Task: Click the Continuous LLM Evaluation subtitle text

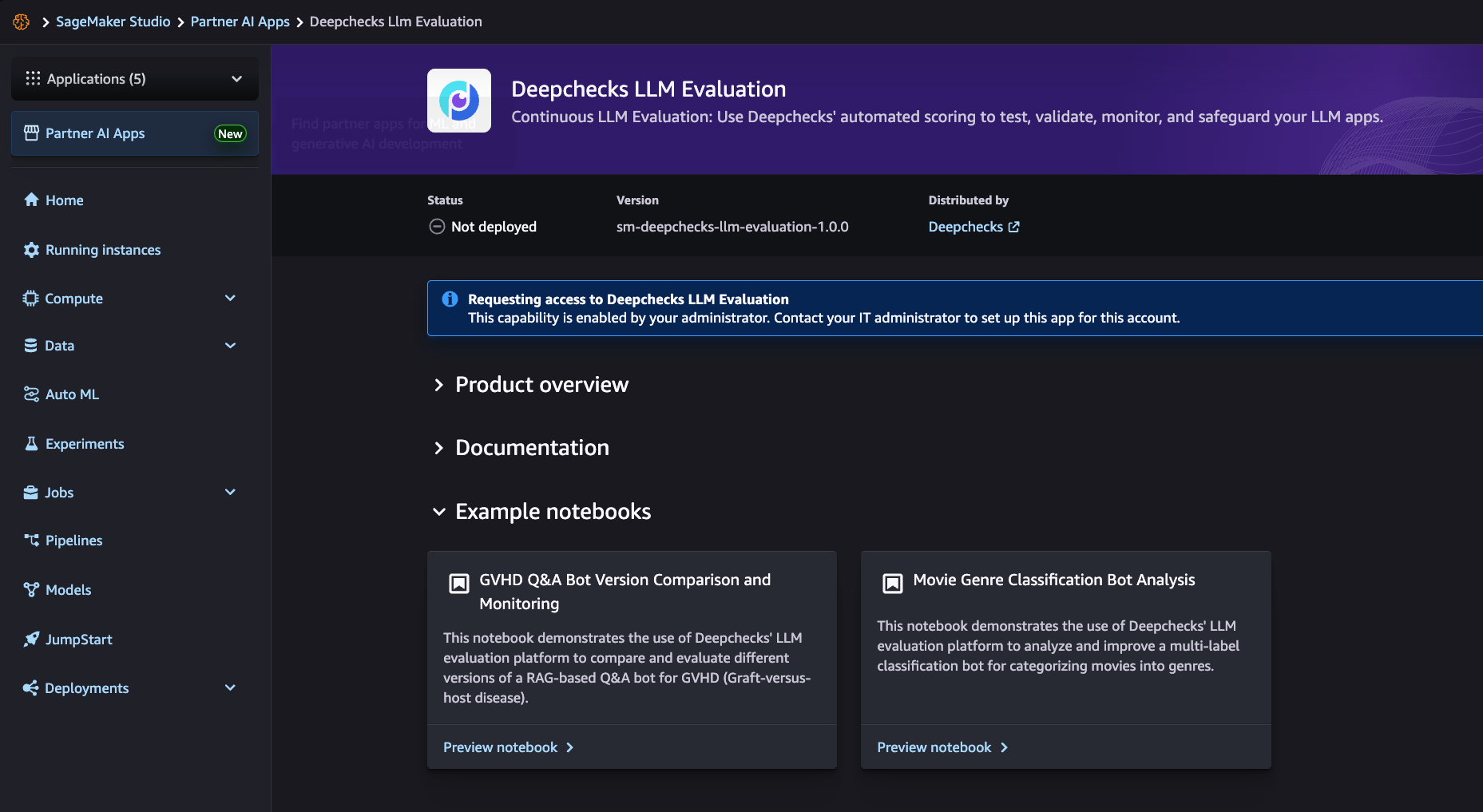Action: coord(947,117)
